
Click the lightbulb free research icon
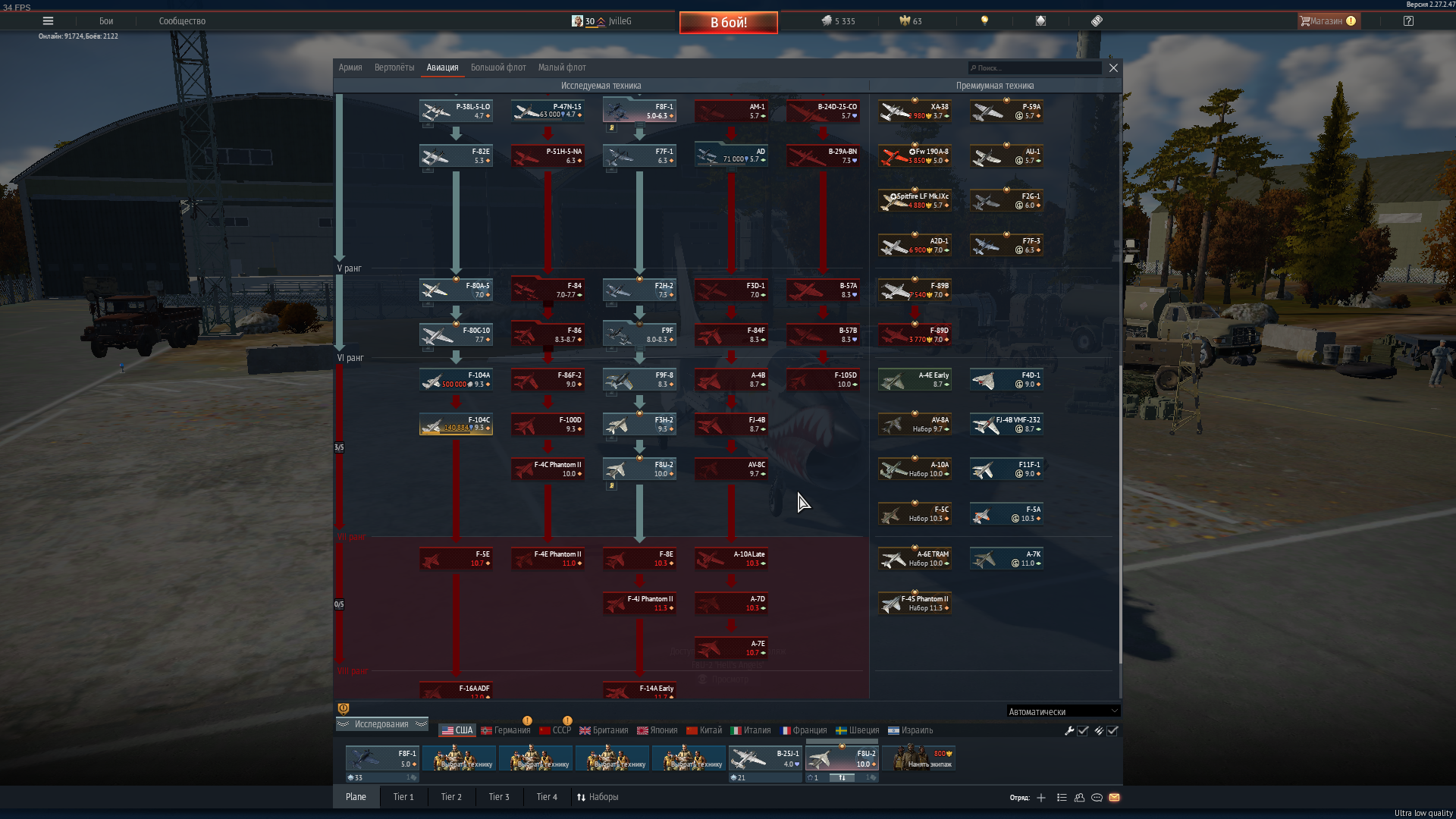(x=984, y=21)
